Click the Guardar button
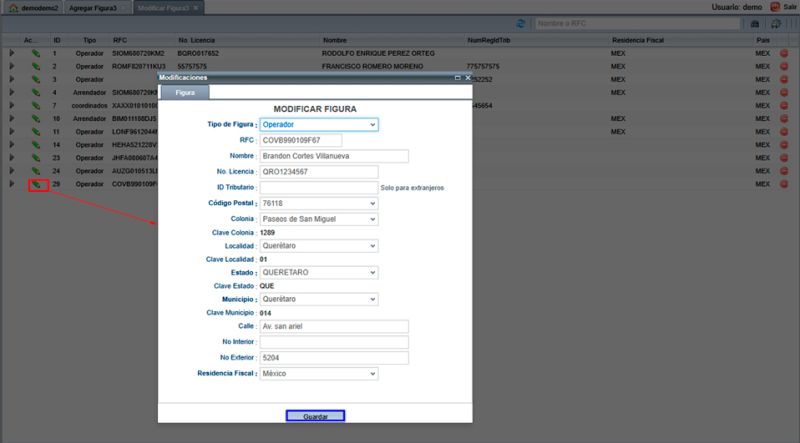 point(315,416)
